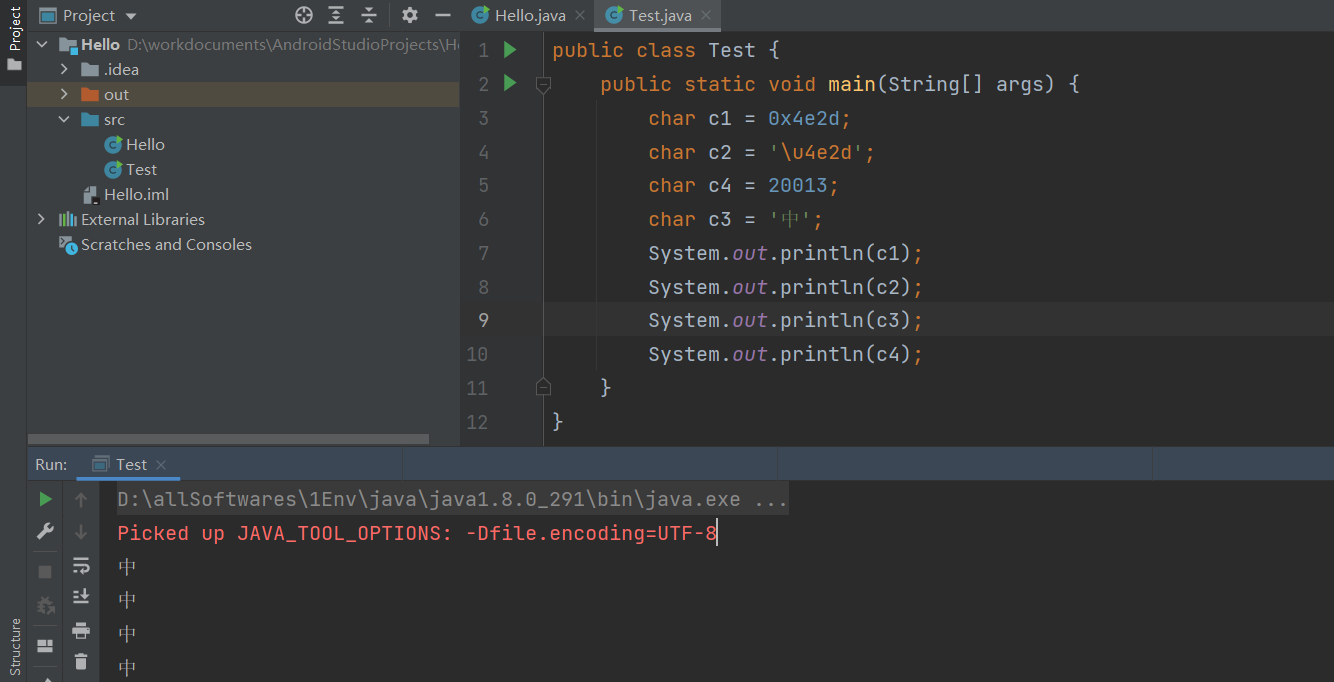Click the JAVA_TOOL_OPTIONS console message
Screen dimensions: 1334x682
(x=417, y=533)
